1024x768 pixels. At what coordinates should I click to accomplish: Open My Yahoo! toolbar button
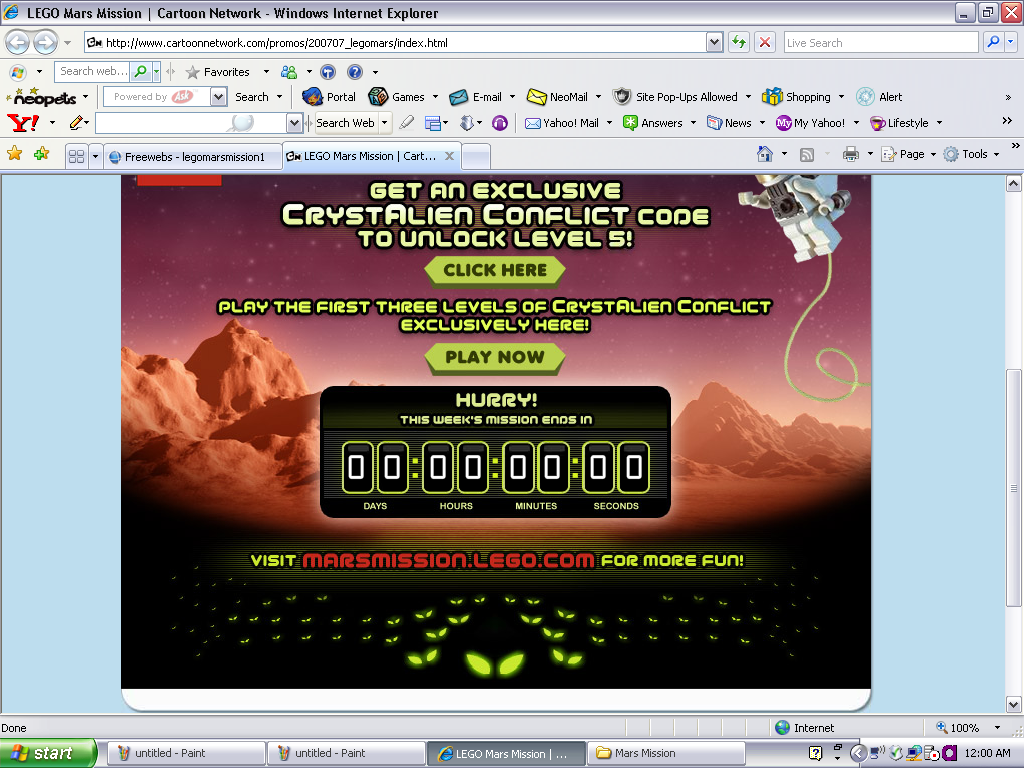(x=810, y=123)
